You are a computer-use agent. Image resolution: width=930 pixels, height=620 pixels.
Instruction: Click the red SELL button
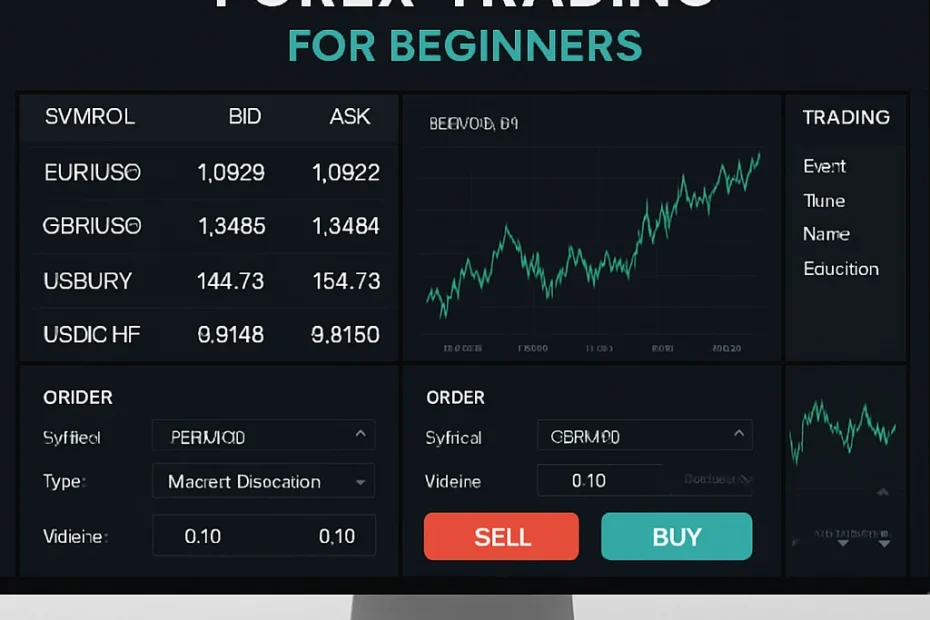click(501, 536)
